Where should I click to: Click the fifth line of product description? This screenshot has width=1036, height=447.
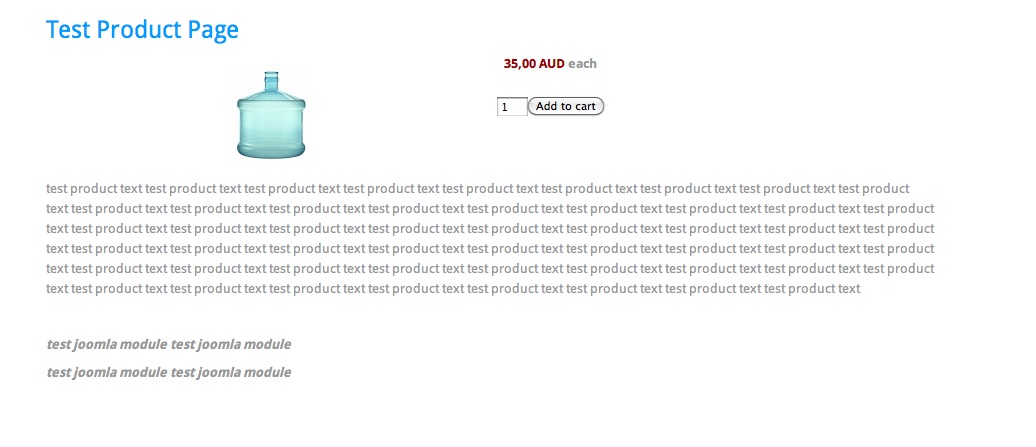tap(490, 268)
